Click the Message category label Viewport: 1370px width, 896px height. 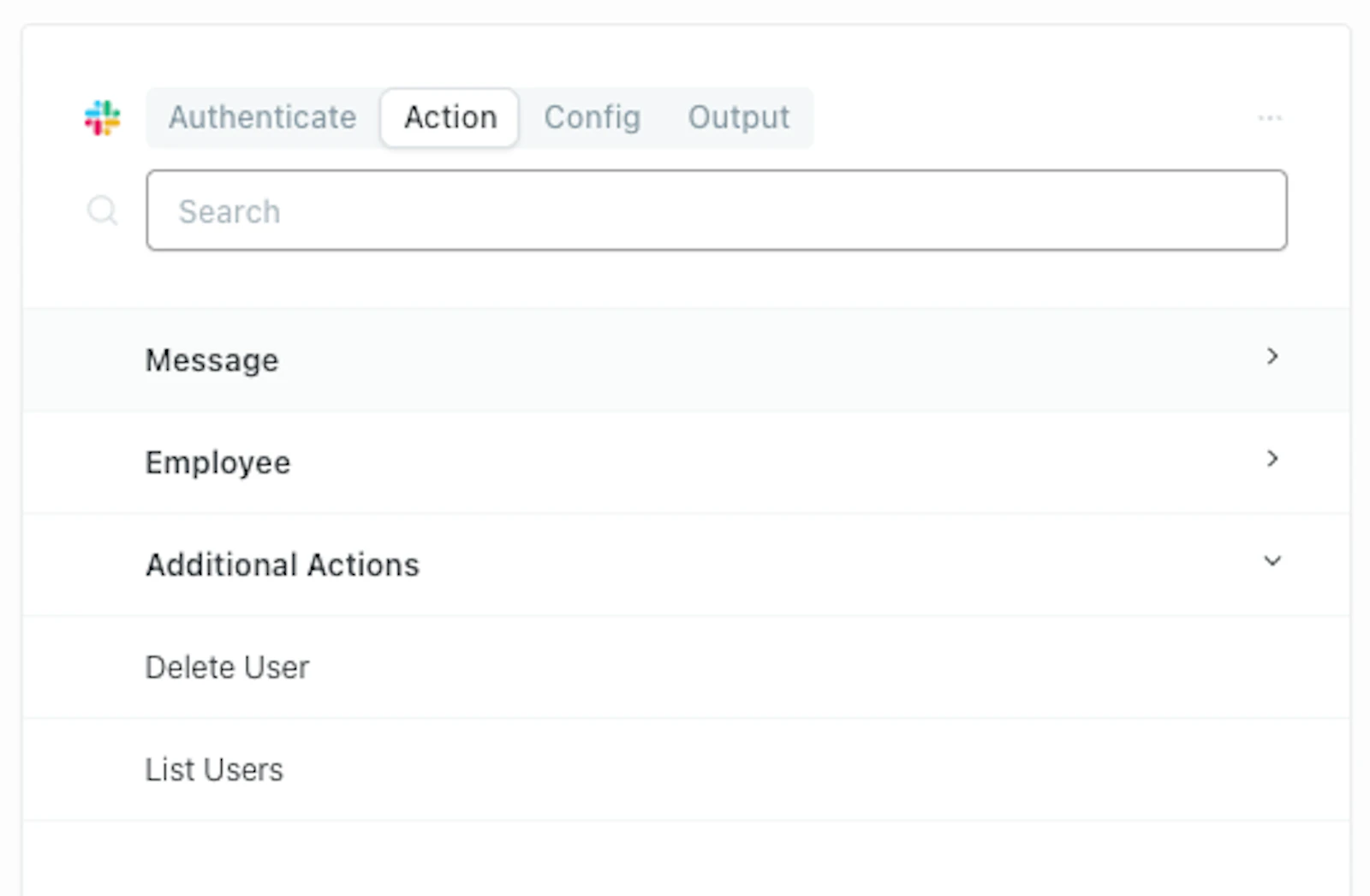(x=212, y=360)
